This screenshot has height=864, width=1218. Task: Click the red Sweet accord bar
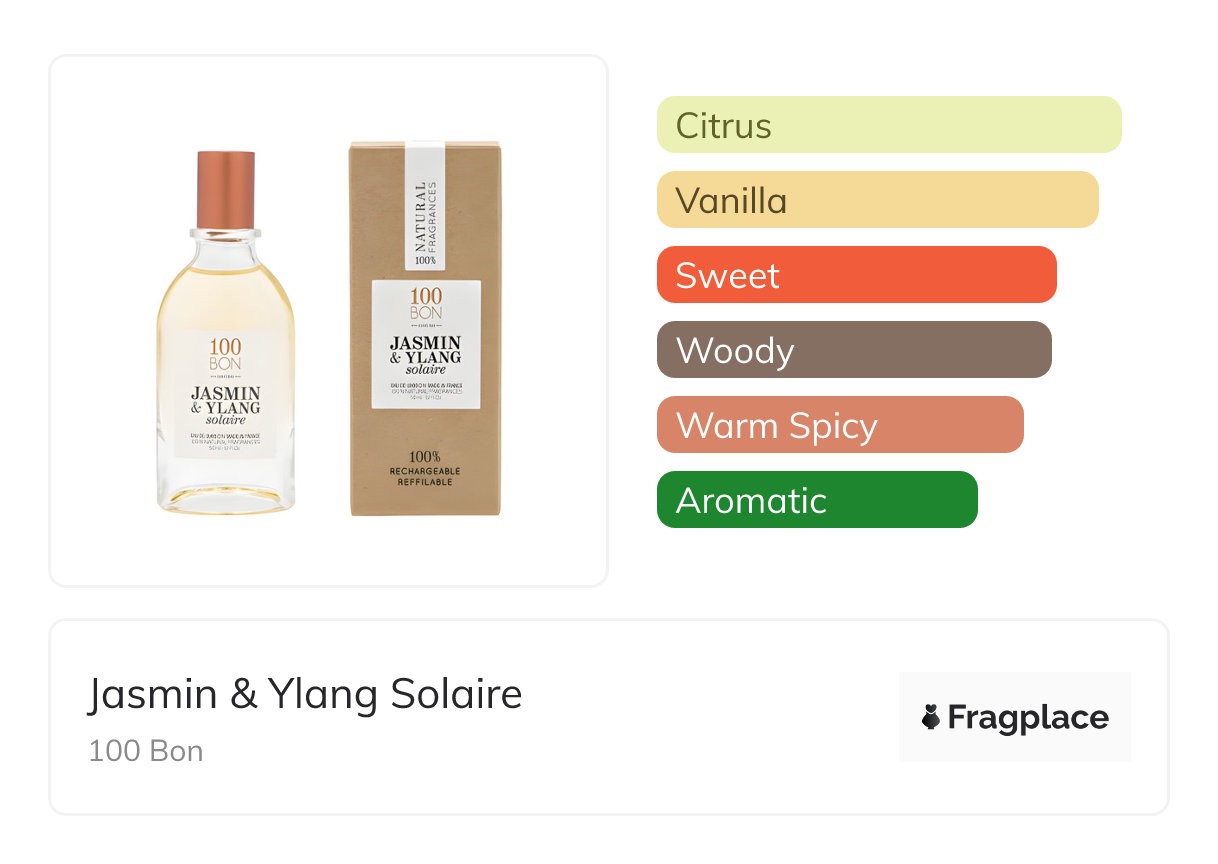tap(856, 275)
